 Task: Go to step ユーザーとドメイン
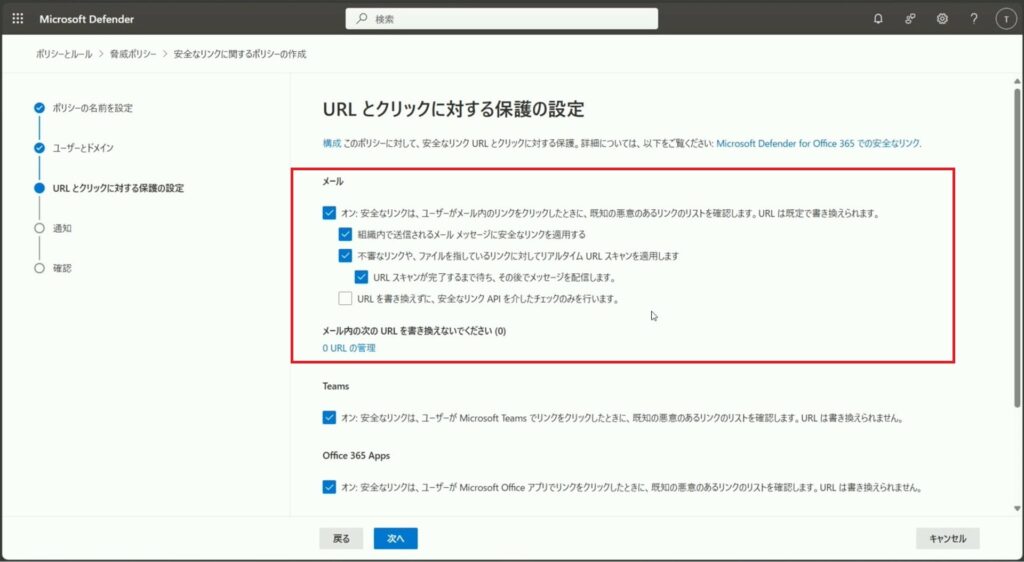83,148
